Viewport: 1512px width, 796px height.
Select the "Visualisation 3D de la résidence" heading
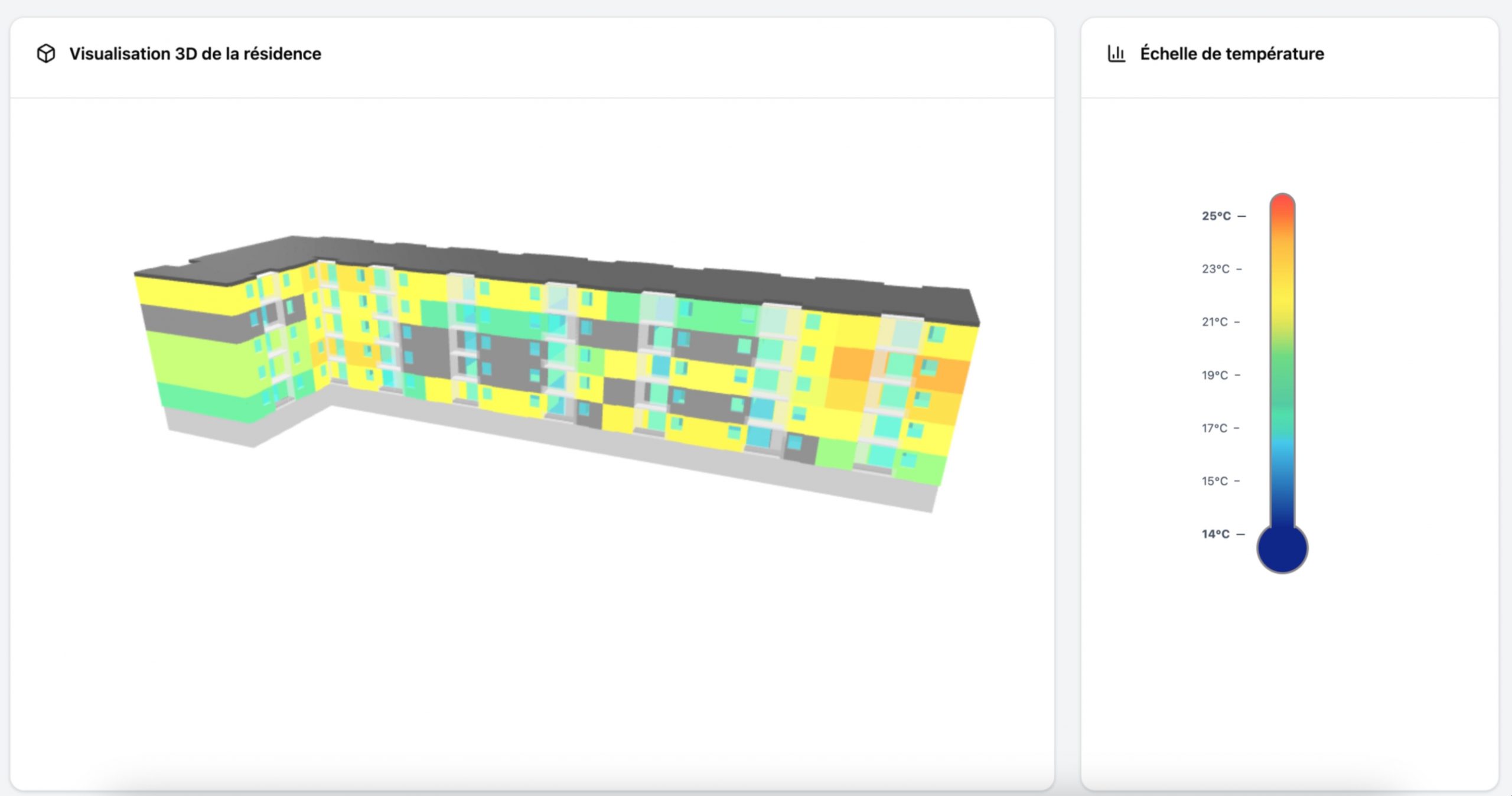click(195, 54)
